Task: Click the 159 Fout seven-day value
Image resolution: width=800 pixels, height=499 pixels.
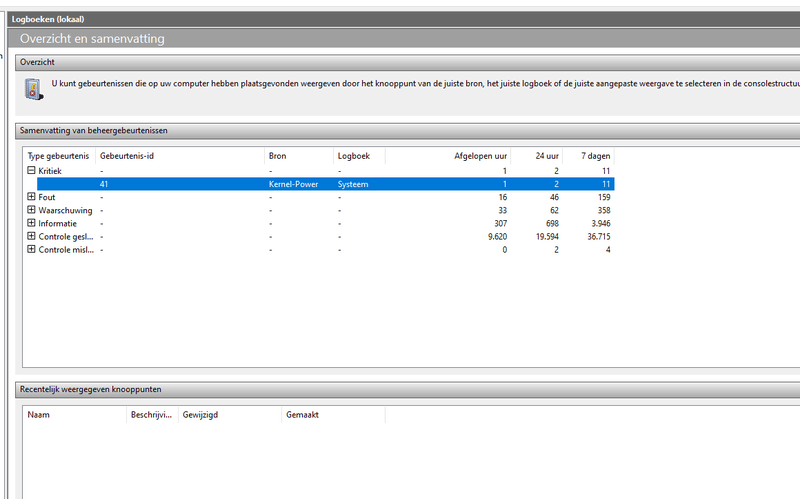Action: tap(604, 197)
